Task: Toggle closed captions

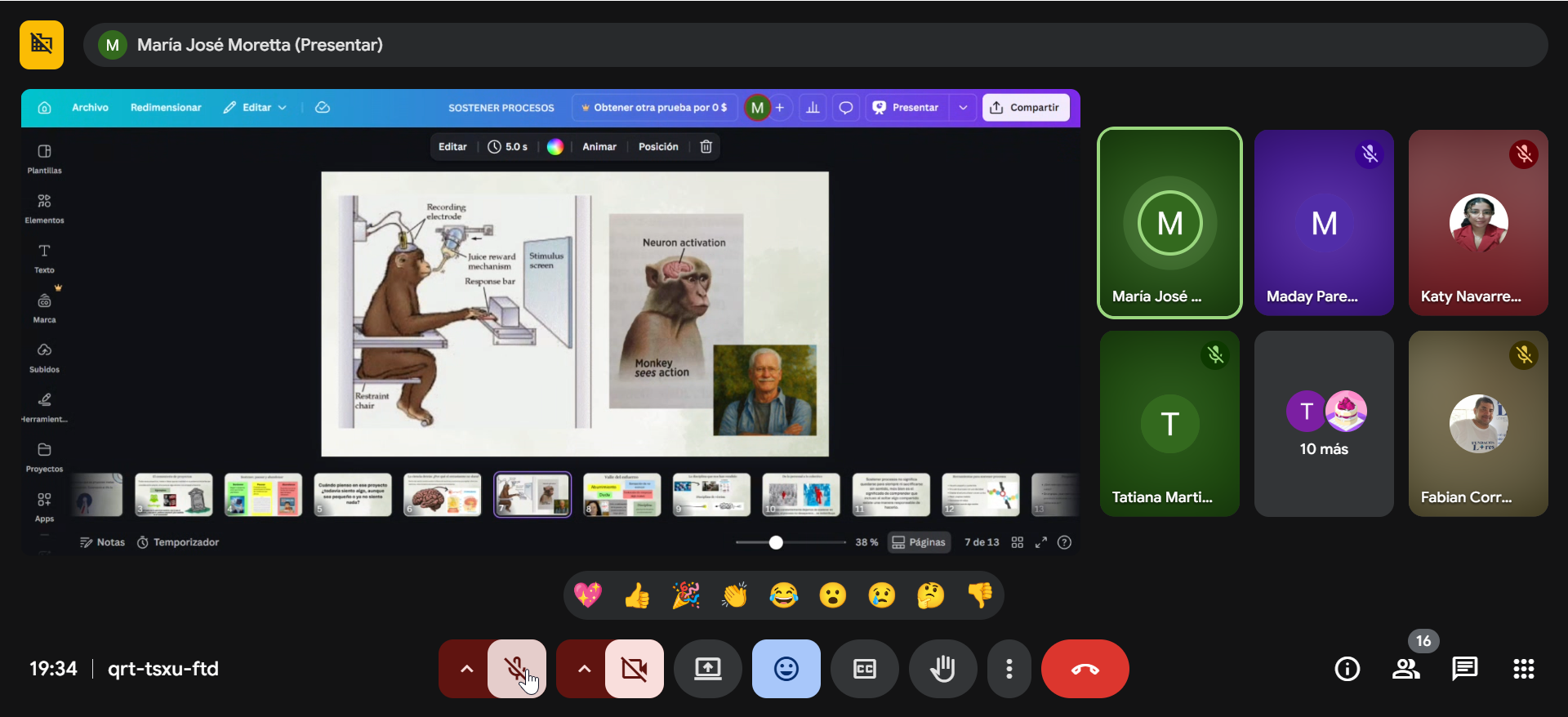Action: pos(864,669)
